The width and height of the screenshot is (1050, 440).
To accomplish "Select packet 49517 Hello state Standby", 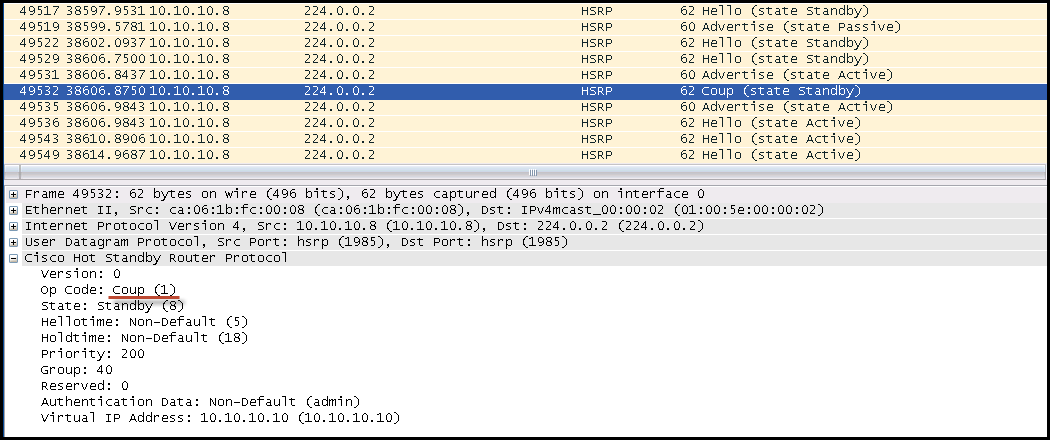I will 524,11.
